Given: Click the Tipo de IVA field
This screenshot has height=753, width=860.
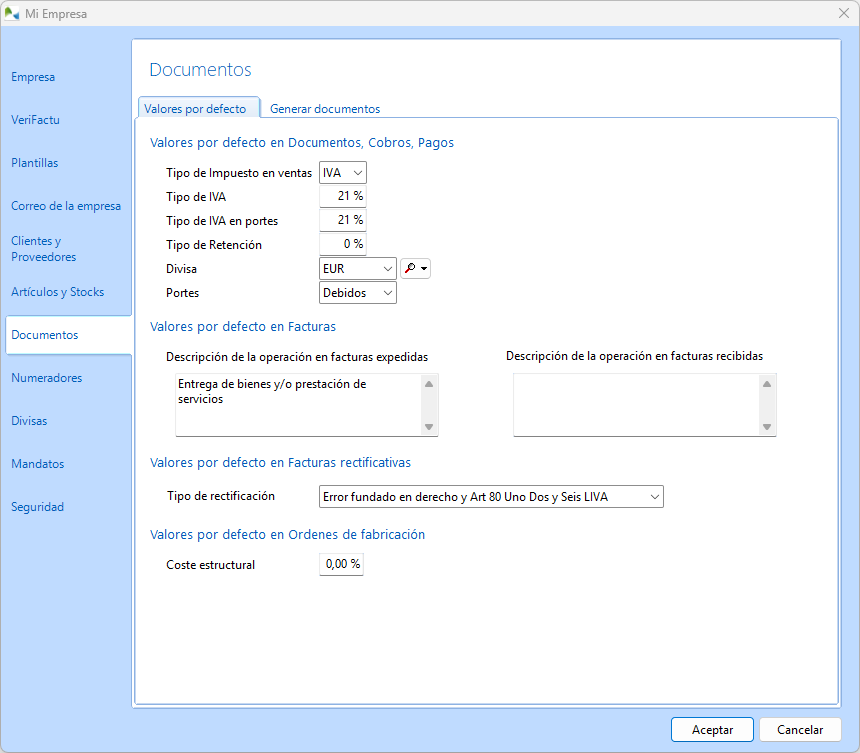Looking at the screenshot, I should tap(342, 196).
